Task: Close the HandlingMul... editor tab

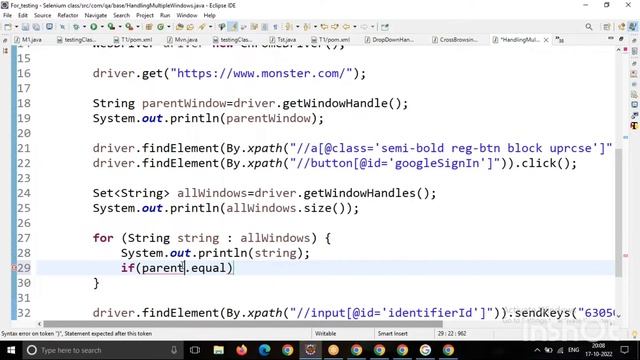Action: pyautogui.click(x=546, y=40)
